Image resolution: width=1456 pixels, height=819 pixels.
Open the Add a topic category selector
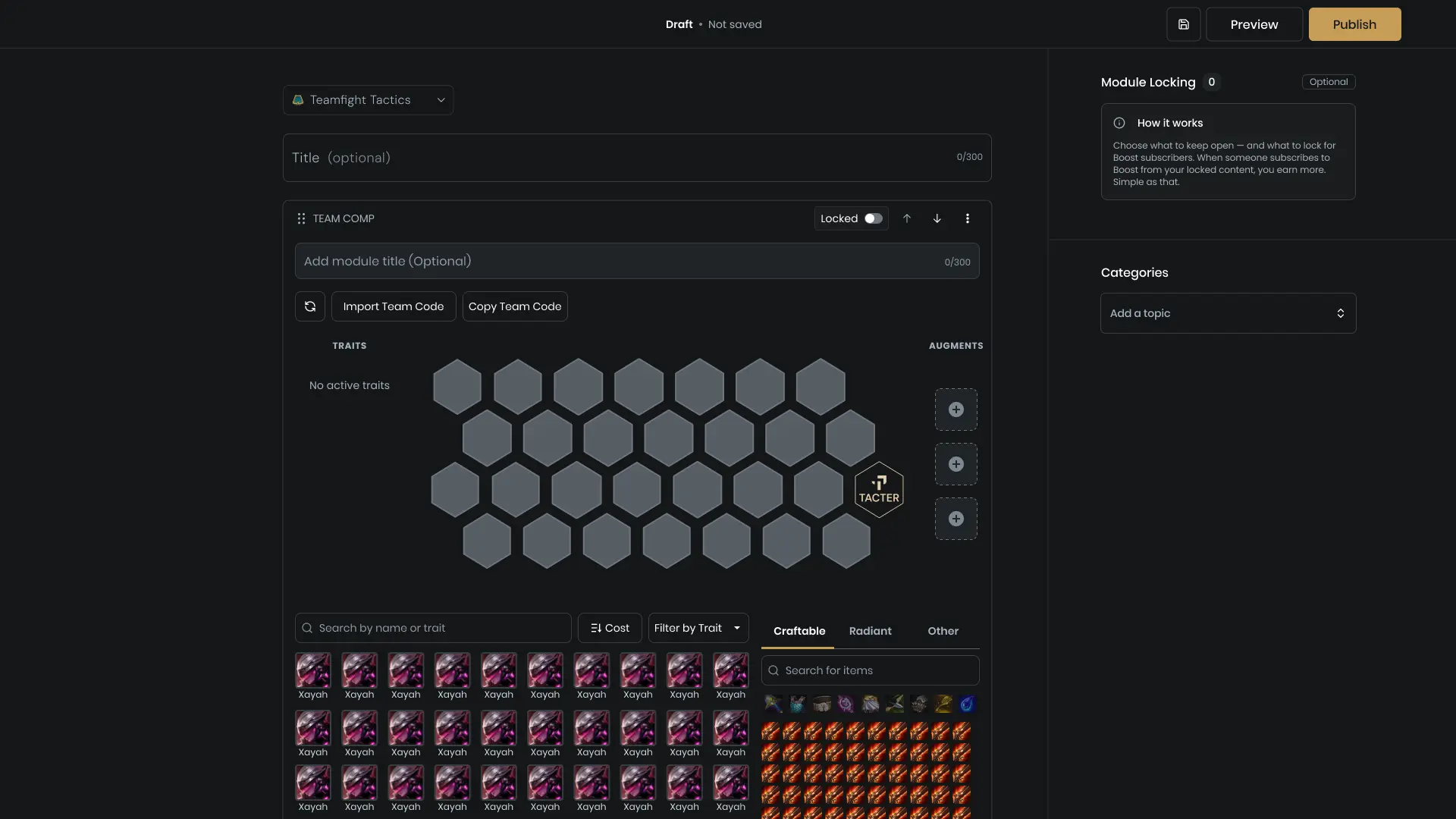tap(1227, 312)
